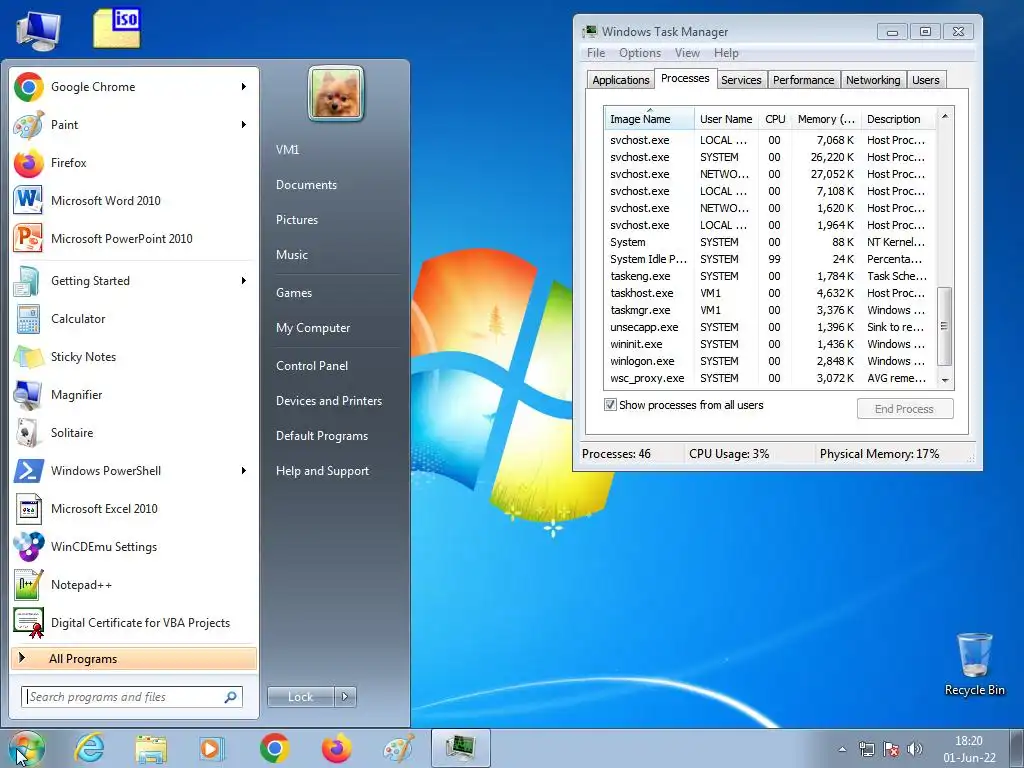Click the Lock button
The image size is (1024, 768).
[300, 697]
